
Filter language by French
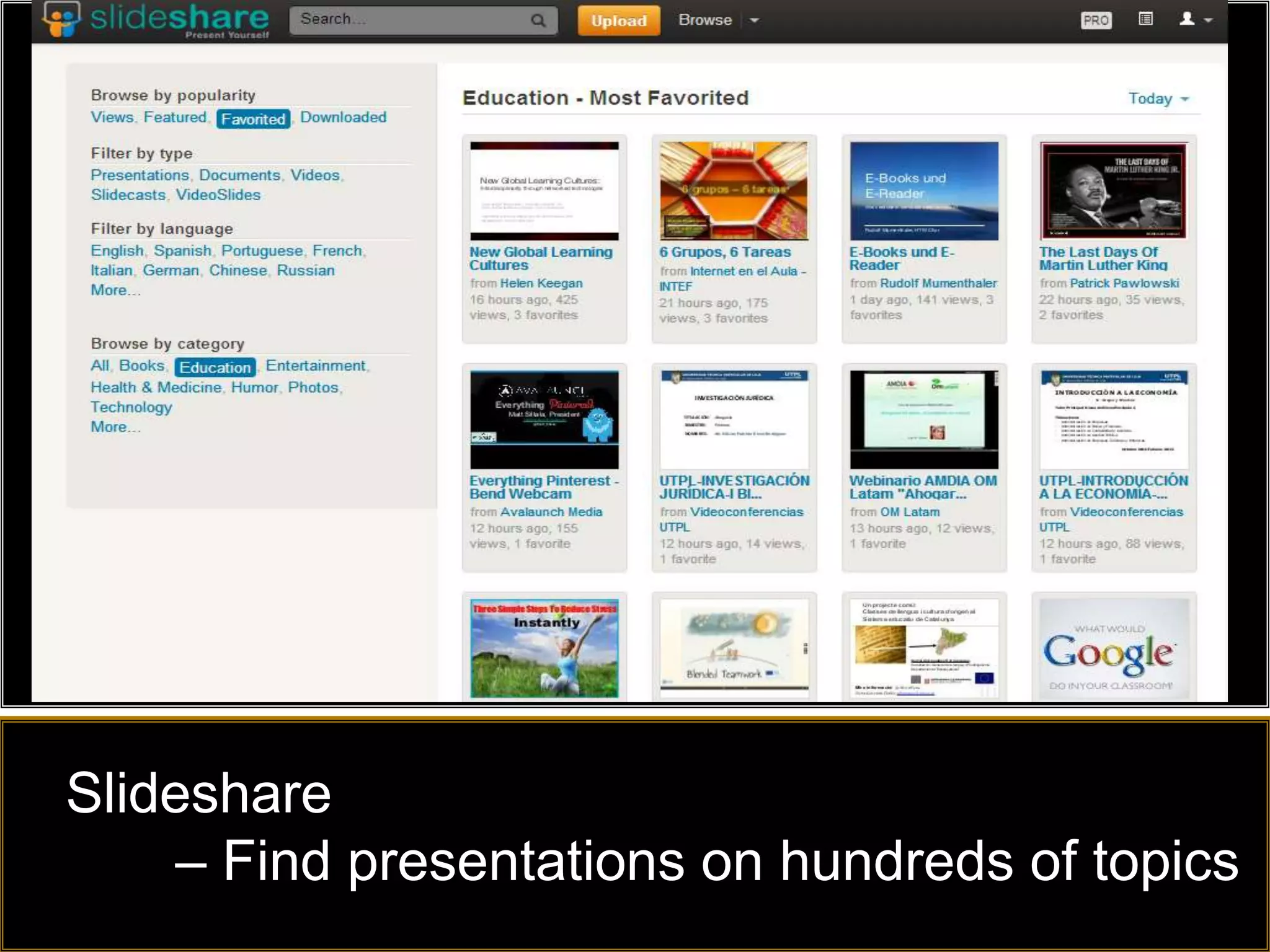(x=337, y=251)
